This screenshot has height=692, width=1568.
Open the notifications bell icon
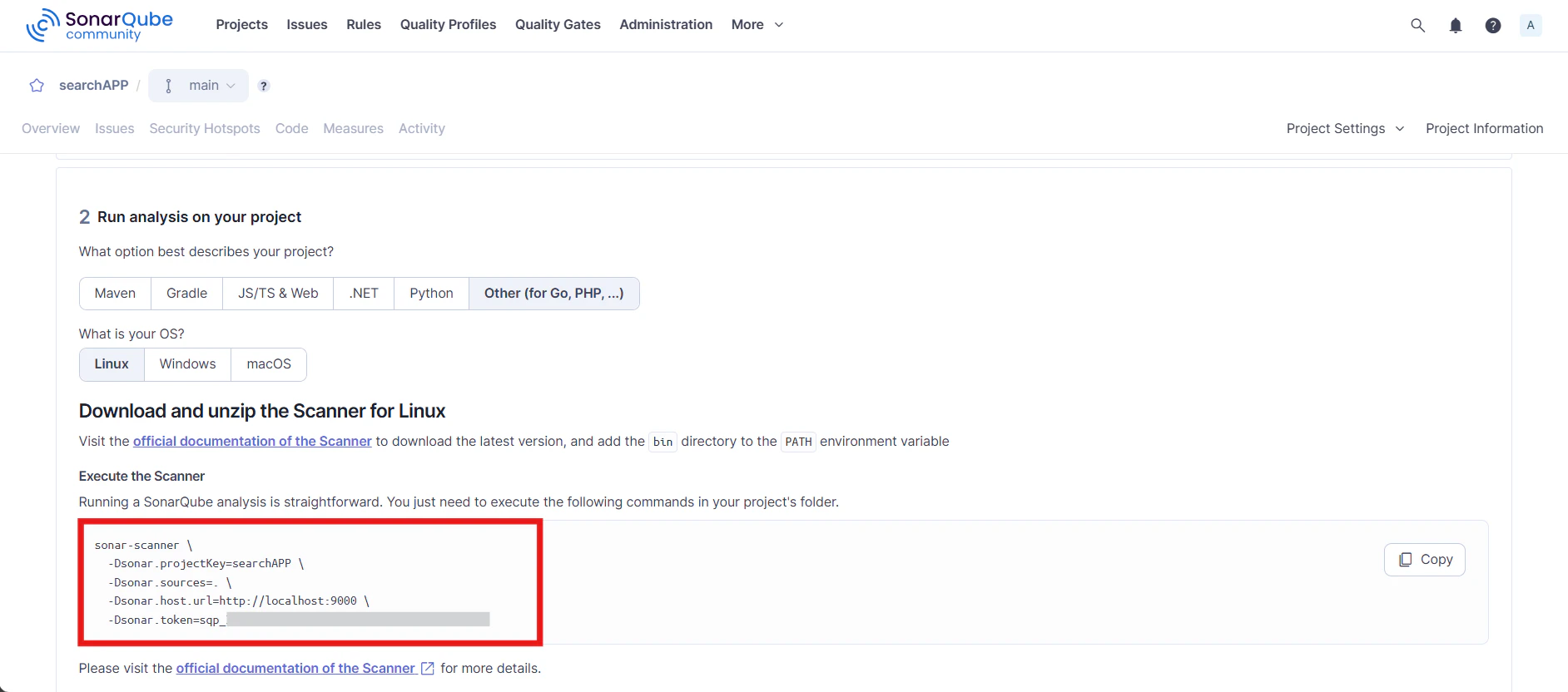(x=1455, y=25)
